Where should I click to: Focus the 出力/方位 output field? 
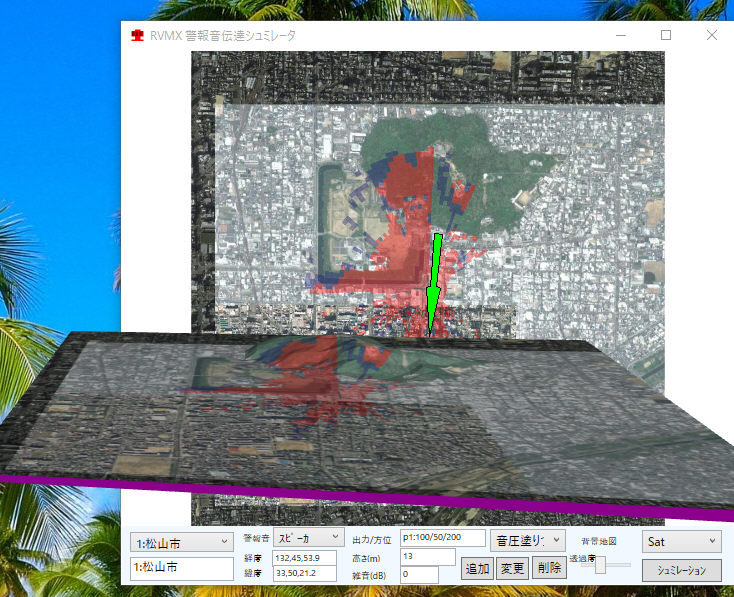pyautogui.click(x=442, y=538)
